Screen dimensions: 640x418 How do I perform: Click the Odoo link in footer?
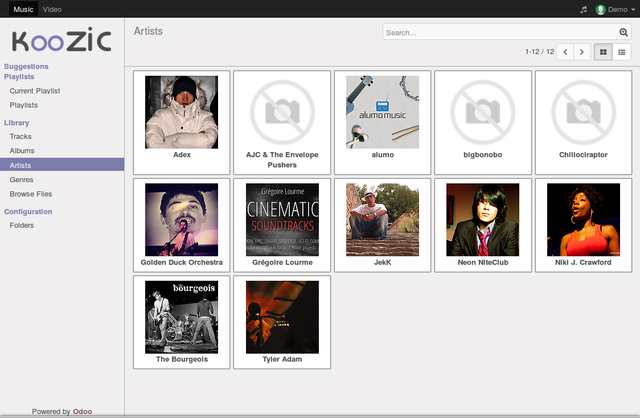click(82, 411)
